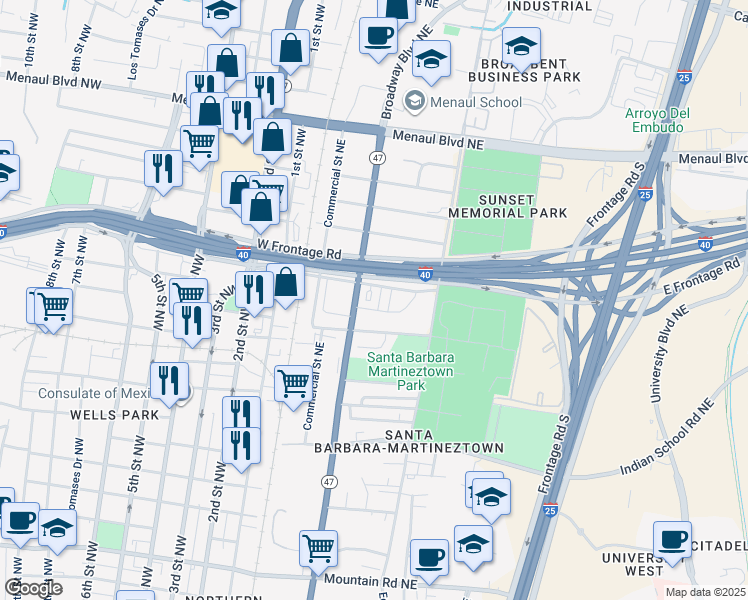Click the grocery cart pin on Mountain Rd NE

(318, 551)
